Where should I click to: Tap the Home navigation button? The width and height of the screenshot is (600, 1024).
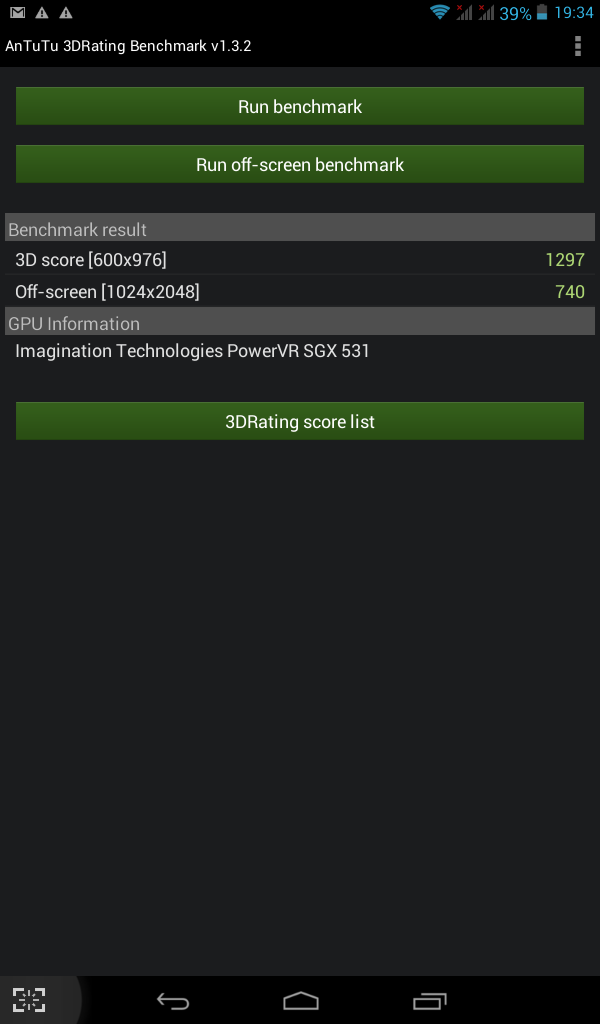point(300,1000)
